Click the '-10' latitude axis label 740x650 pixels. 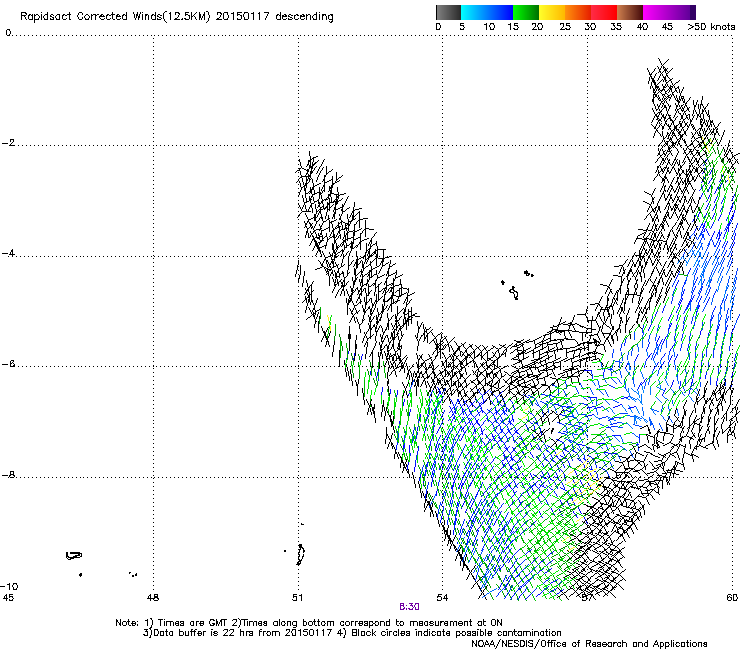tap(9, 586)
